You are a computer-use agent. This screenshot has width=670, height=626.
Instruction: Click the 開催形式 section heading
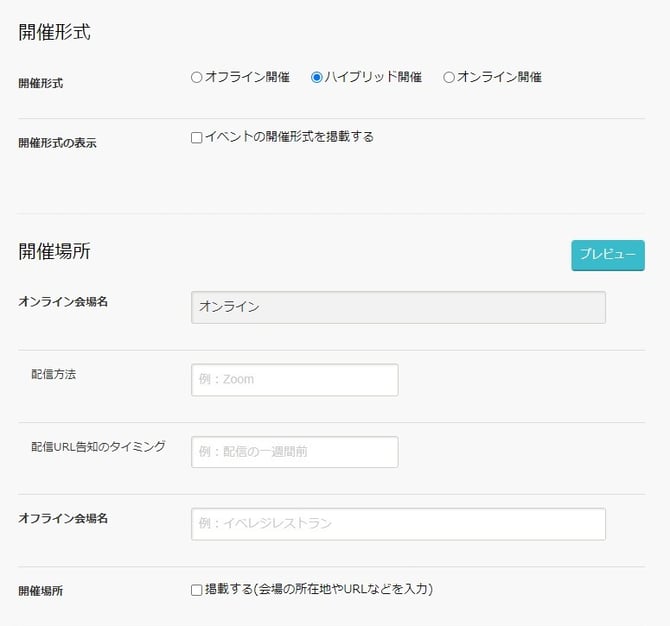pos(54,32)
